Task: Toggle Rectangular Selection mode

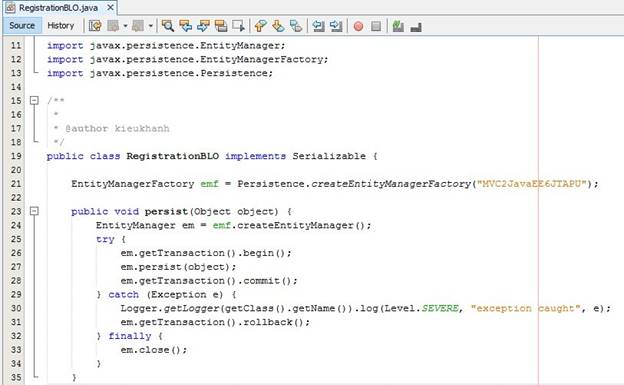Action: (x=238, y=26)
